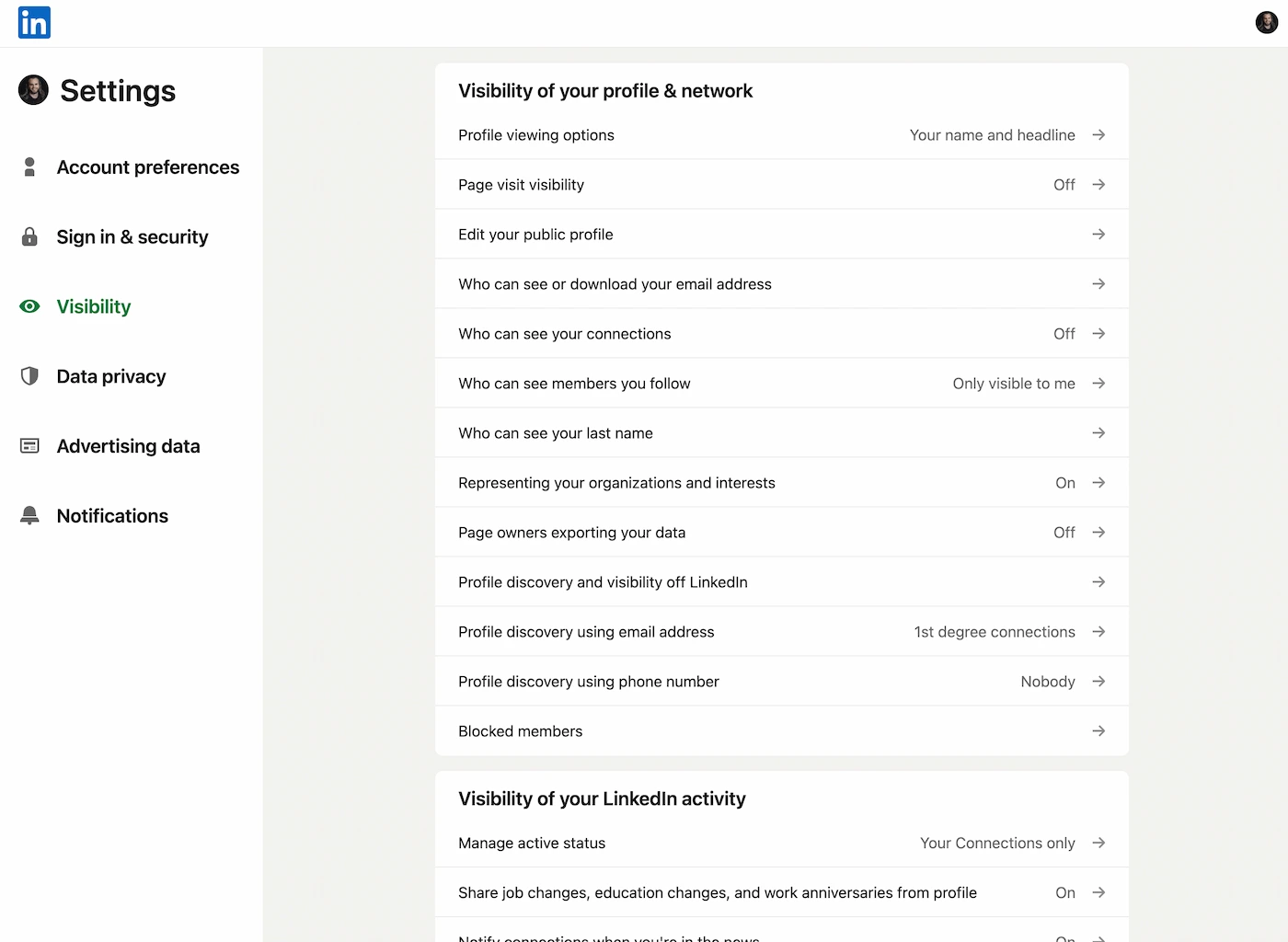1288x942 pixels.
Task: Open the profile avatar in the top bar
Action: tap(1267, 22)
